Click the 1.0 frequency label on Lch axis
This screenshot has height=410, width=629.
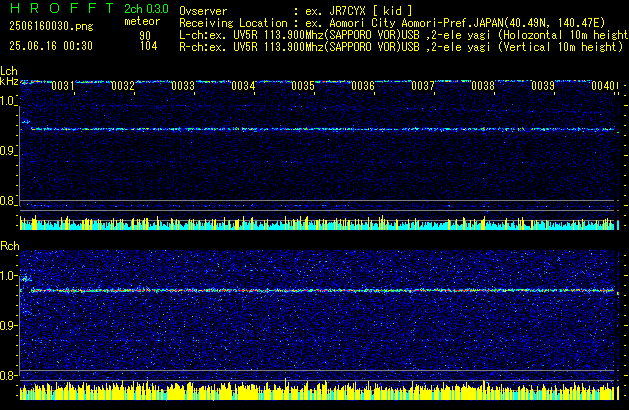coord(8,101)
